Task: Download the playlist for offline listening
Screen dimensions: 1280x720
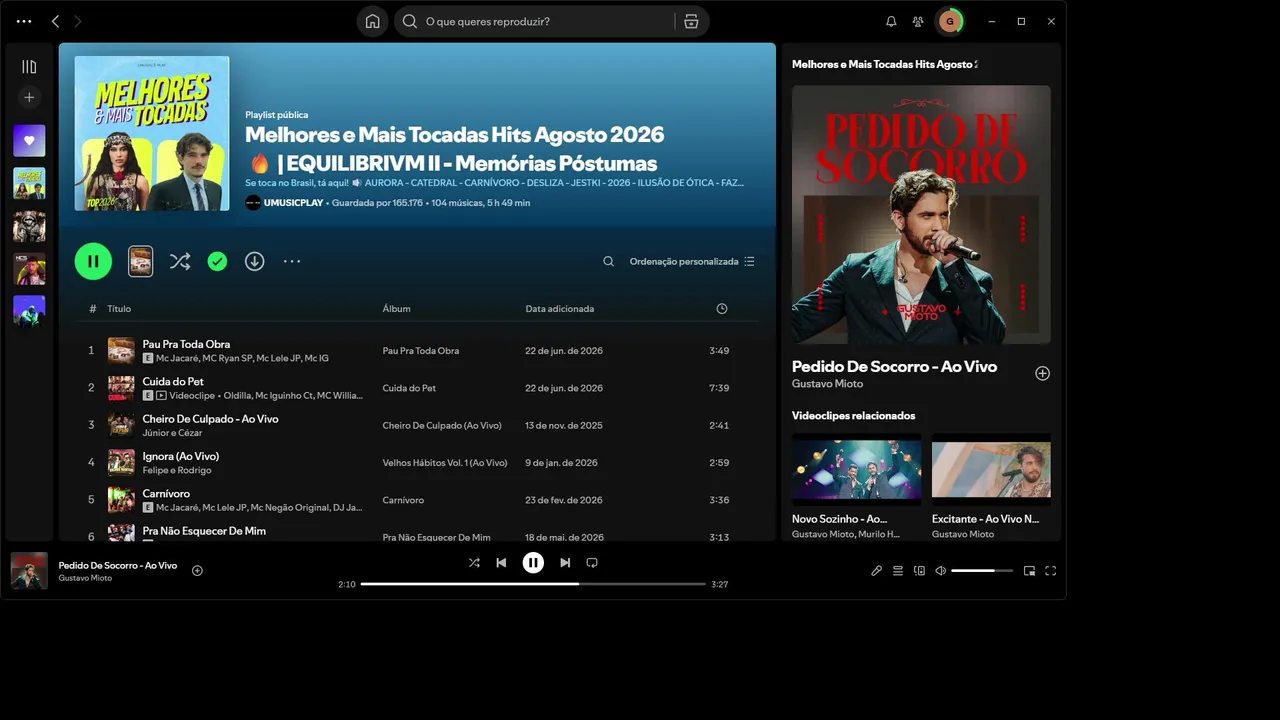Action: (255, 261)
